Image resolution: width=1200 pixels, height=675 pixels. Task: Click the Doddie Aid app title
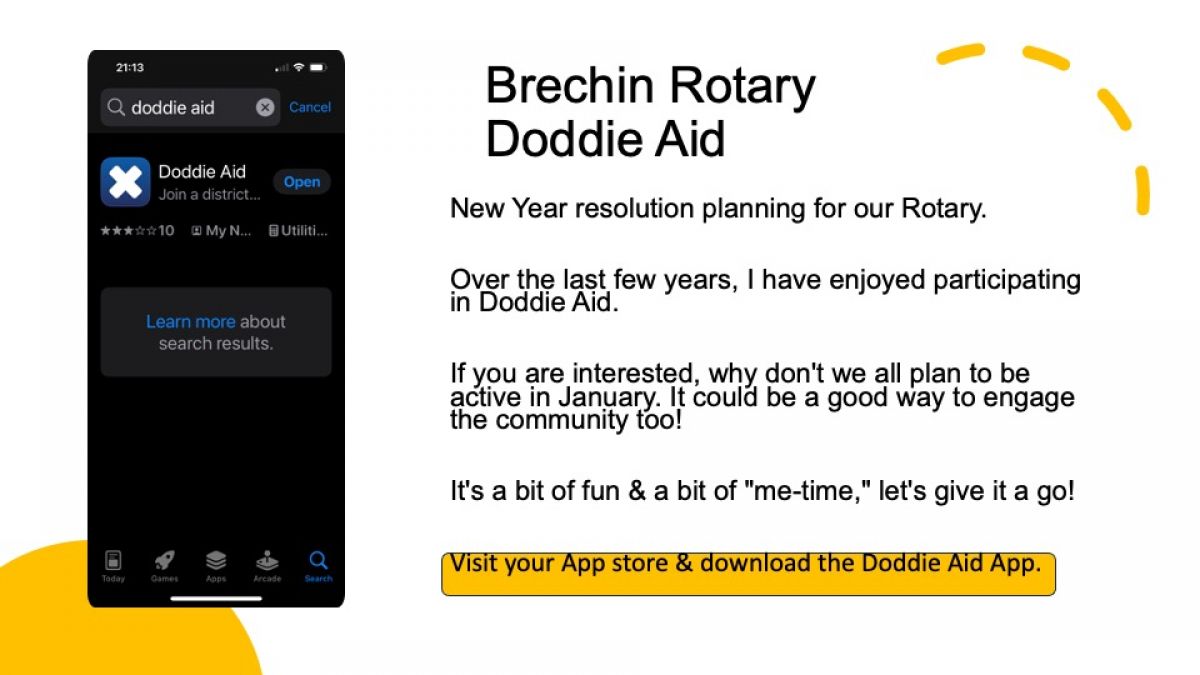tap(202, 172)
